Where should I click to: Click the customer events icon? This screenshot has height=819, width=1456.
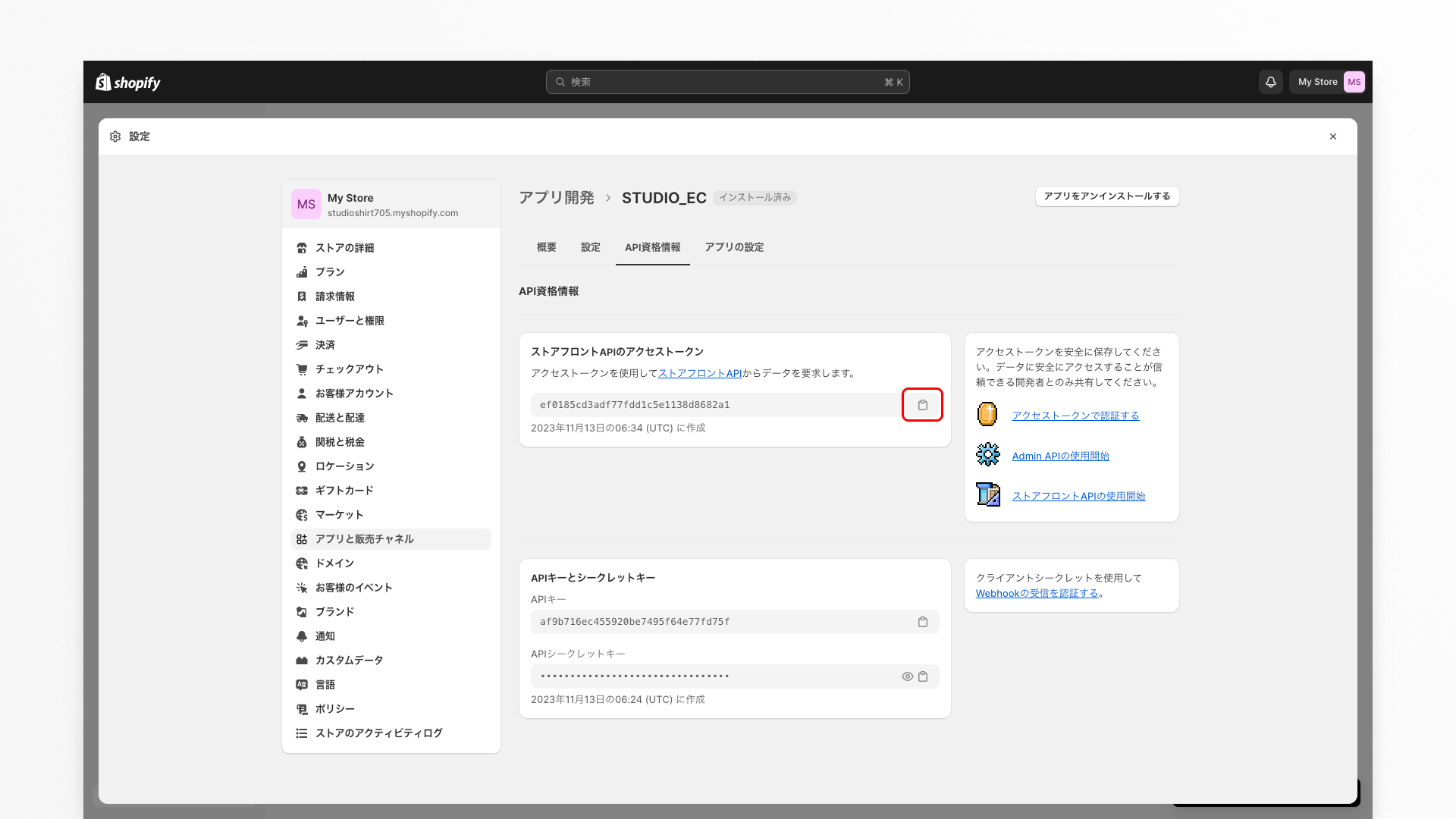click(302, 588)
